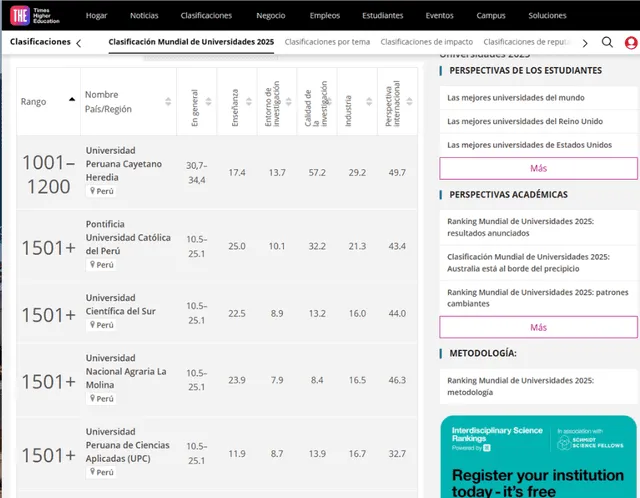Click Perú location pin under Científica del Sur
The height and width of the screenshot is (498, 640).
click(x=101, y=325)
